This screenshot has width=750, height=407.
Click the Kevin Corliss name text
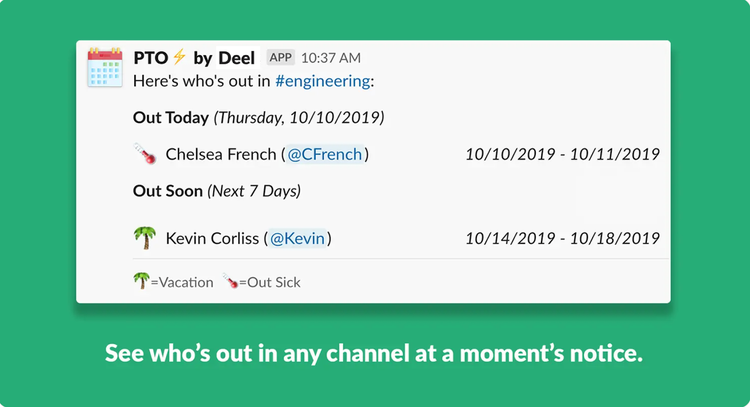(212, 238)
